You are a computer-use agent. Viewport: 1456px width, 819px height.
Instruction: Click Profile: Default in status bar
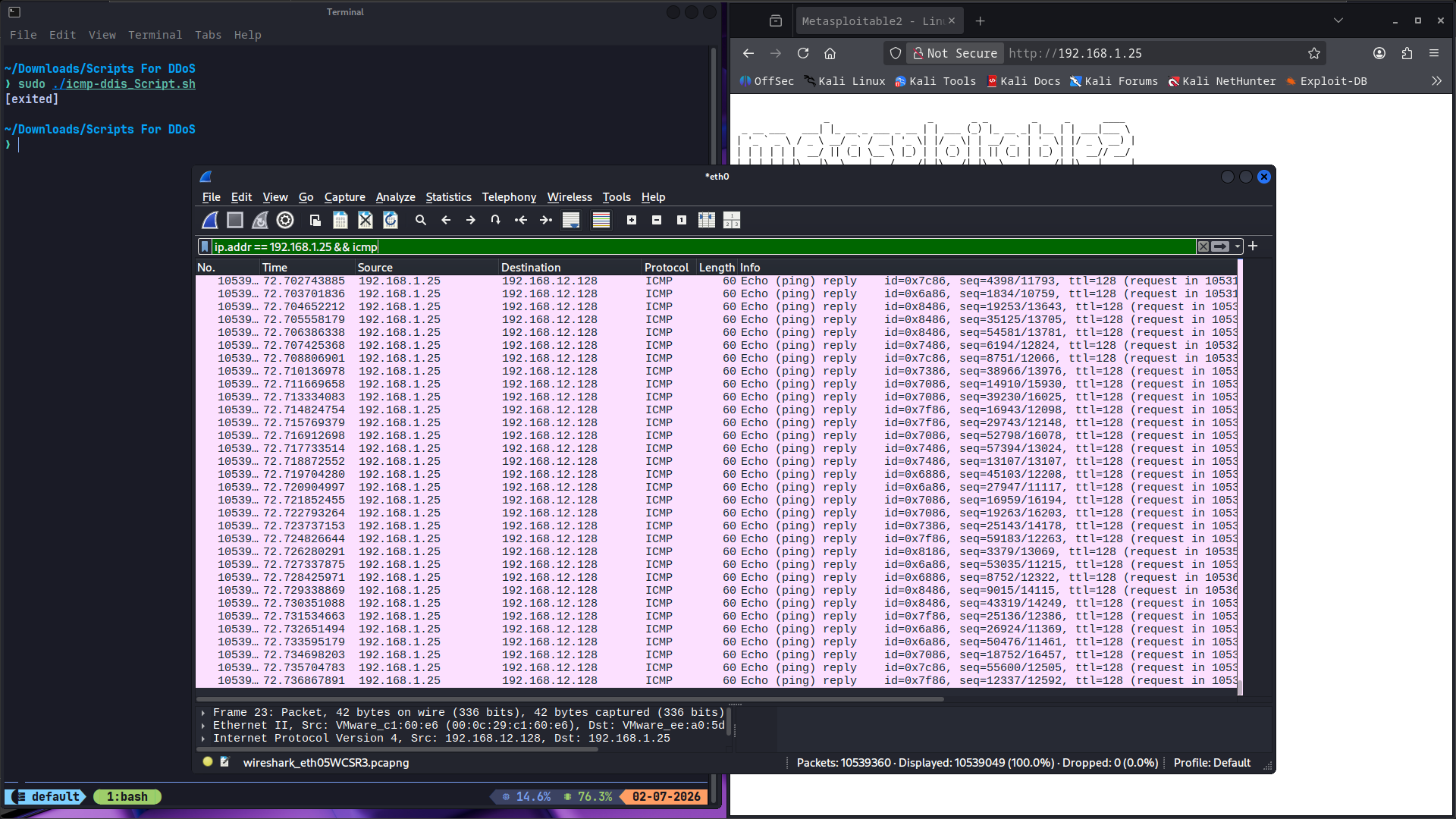(x=1212, y=763)
